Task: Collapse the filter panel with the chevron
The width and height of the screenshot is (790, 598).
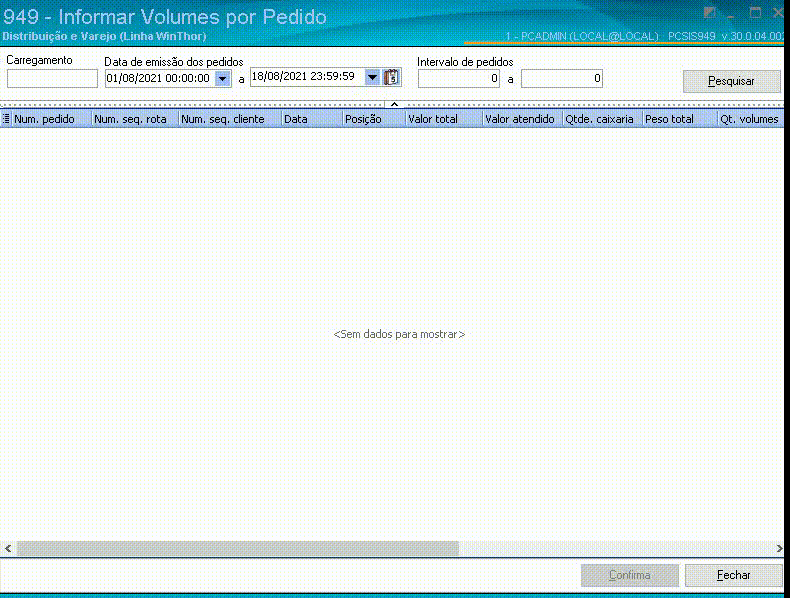Action: (394, 104)
